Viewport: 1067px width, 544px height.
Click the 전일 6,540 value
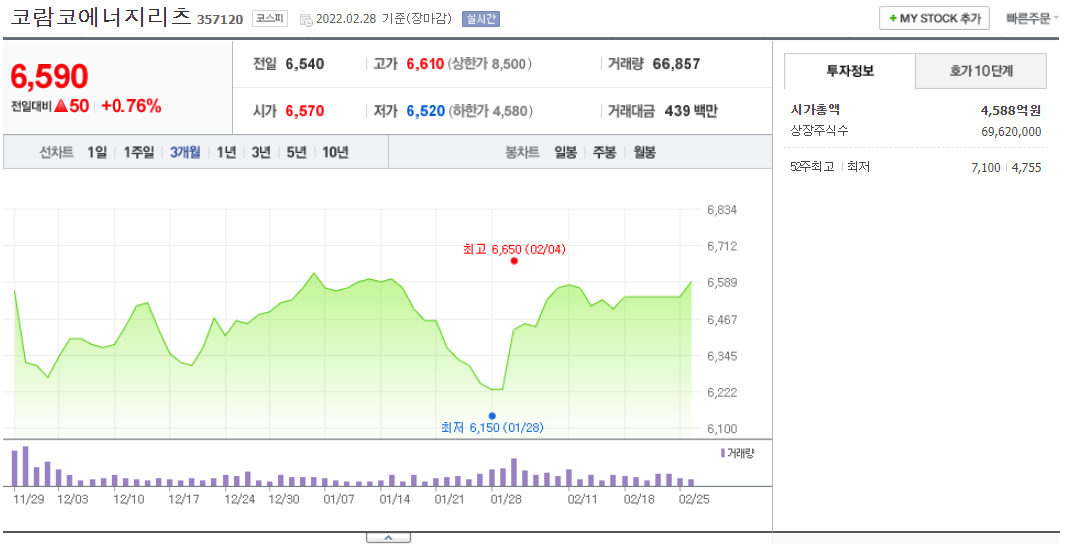pos(304,64)
